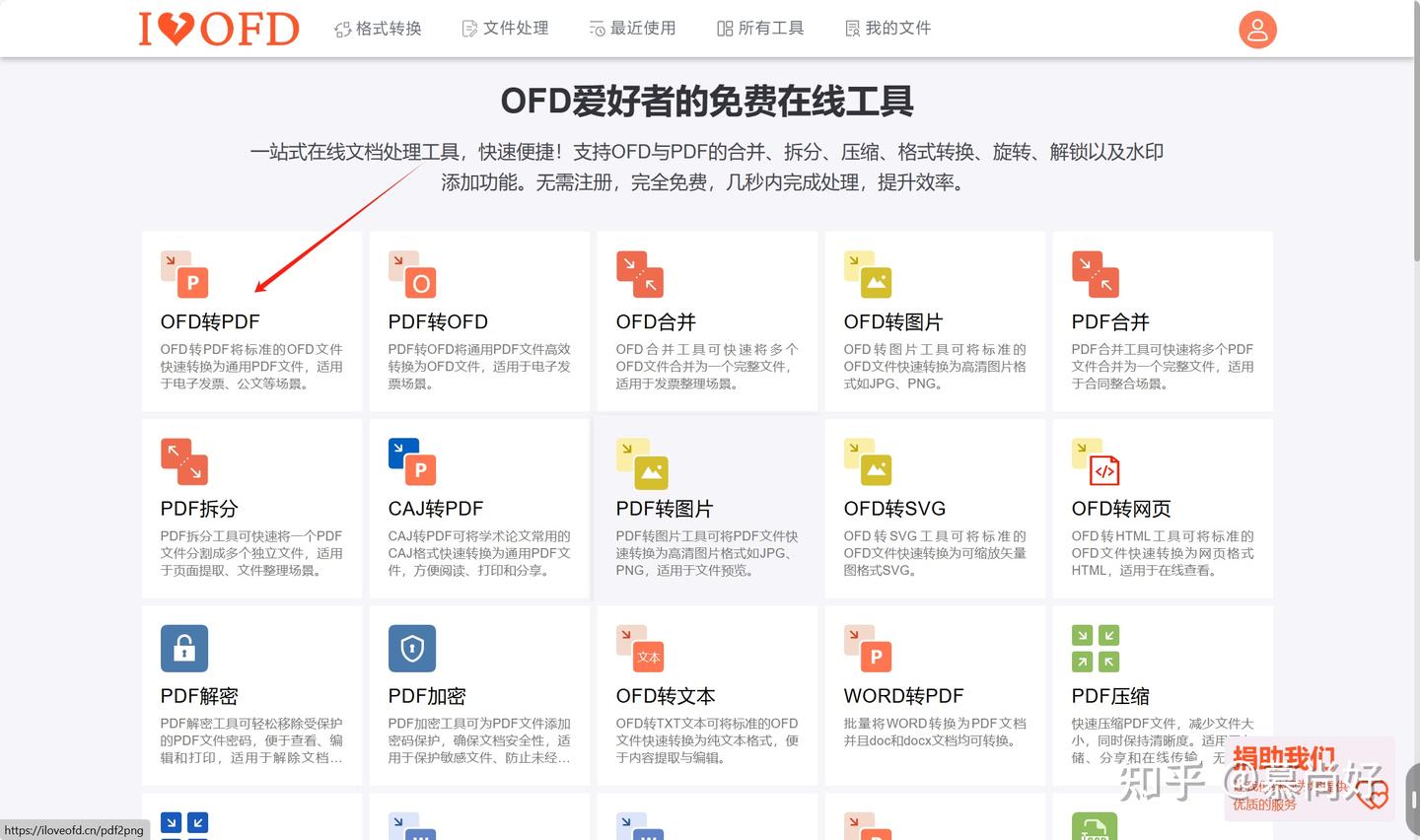
Task: Click the PDF压缩 green arrows icon
Action: point(1095,648)
